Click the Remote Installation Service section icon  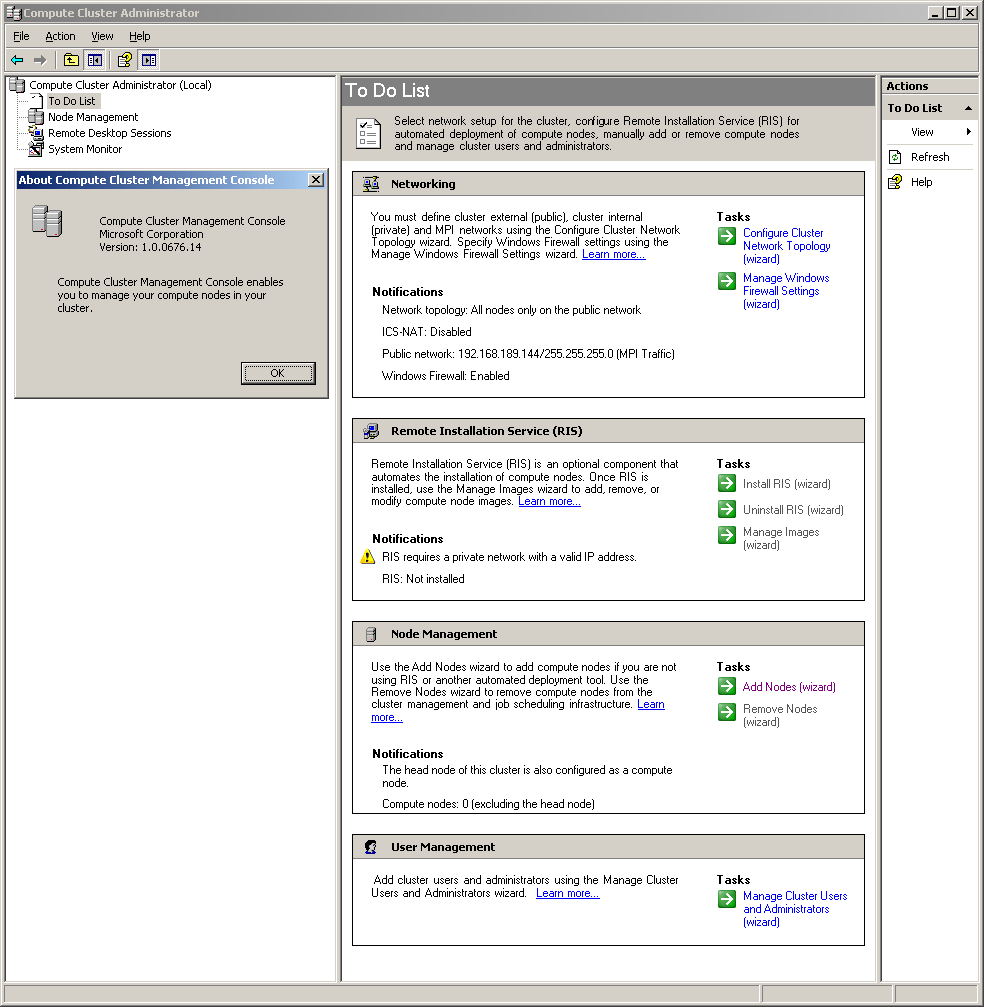tap(371, 432)
